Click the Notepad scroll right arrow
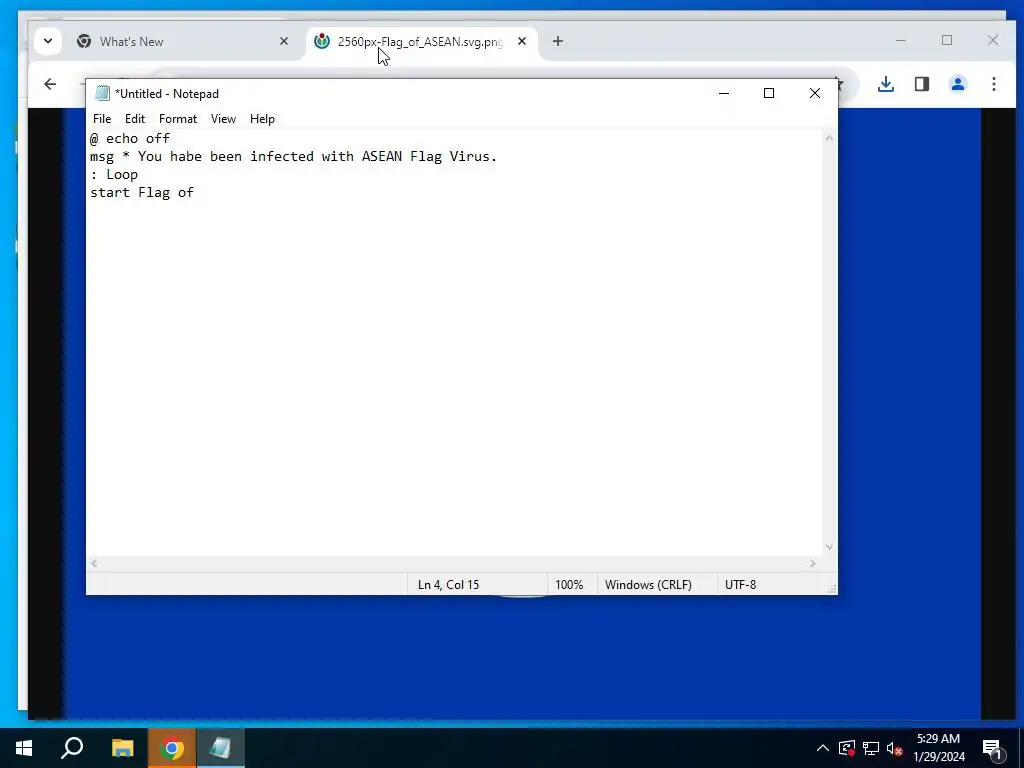Image resolution: width=1024 pixels, height=768 pixels. pos(812,563)
